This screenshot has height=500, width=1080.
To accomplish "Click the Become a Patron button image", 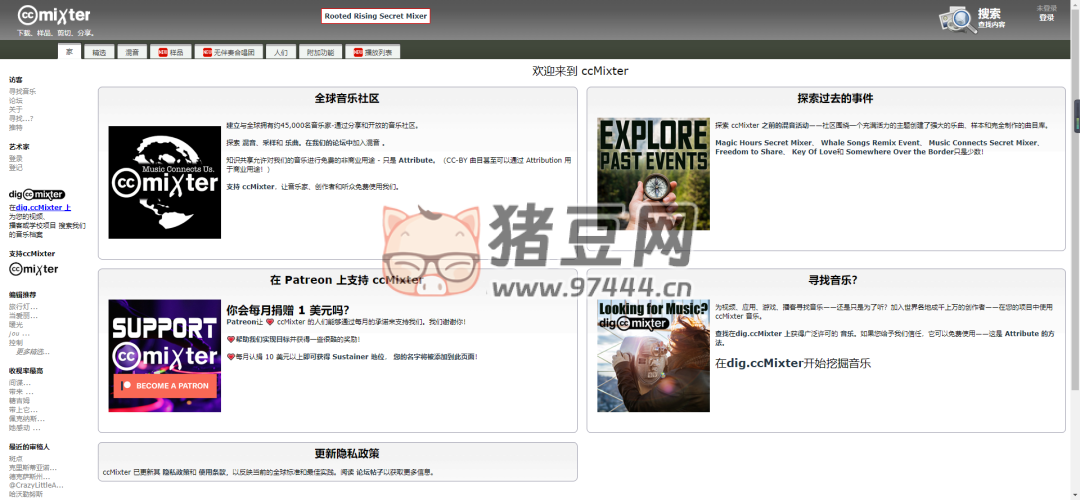I will [x=164, y=385].
